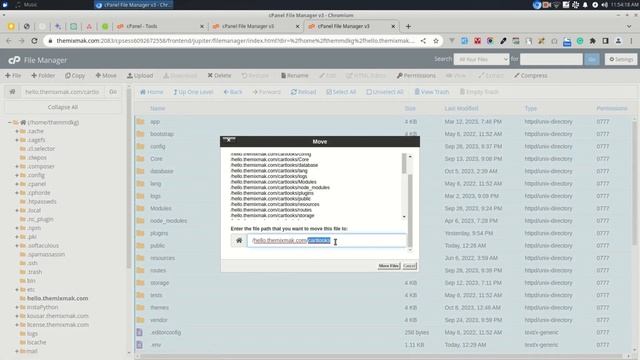Select hello.themixmak.com in folder tree

tap(58, 298)
